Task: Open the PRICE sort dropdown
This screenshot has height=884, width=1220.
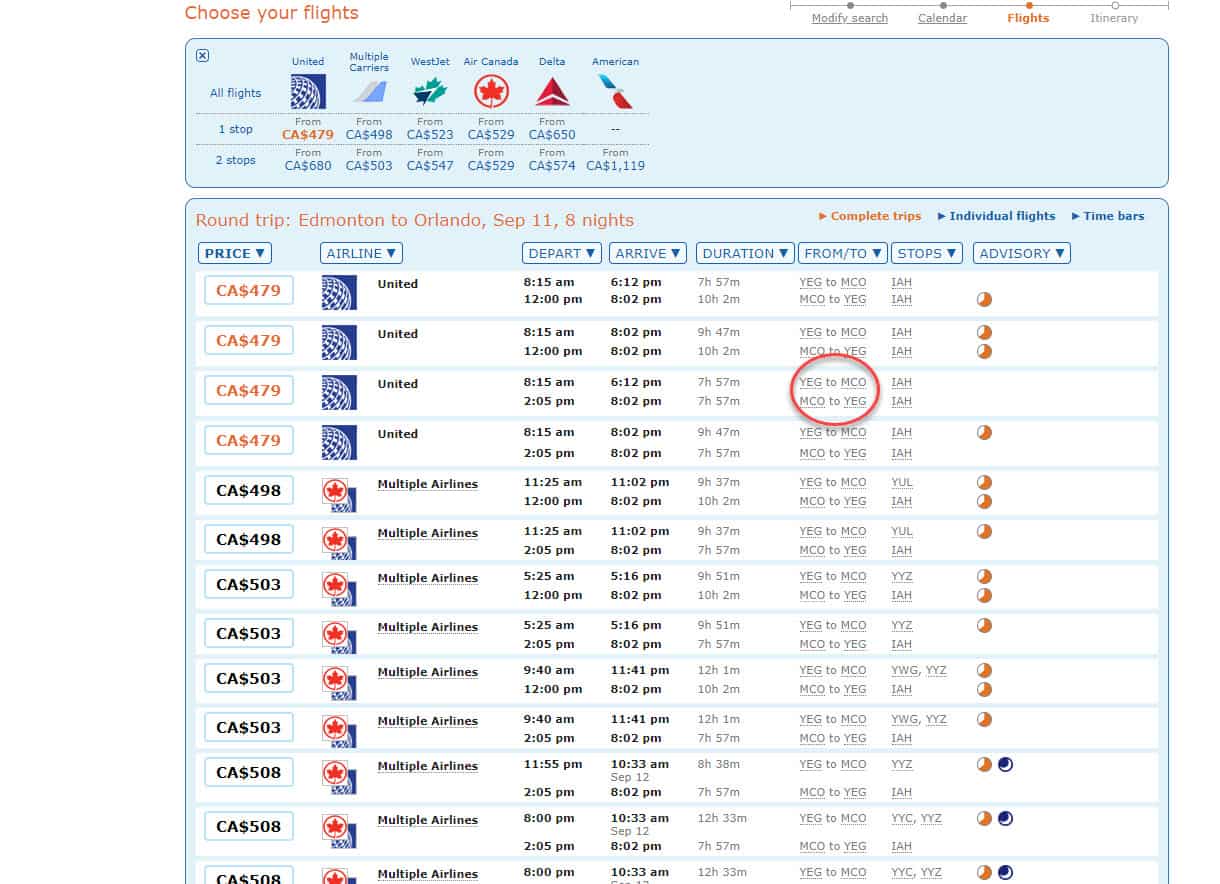Action: (x=234, y=253)
